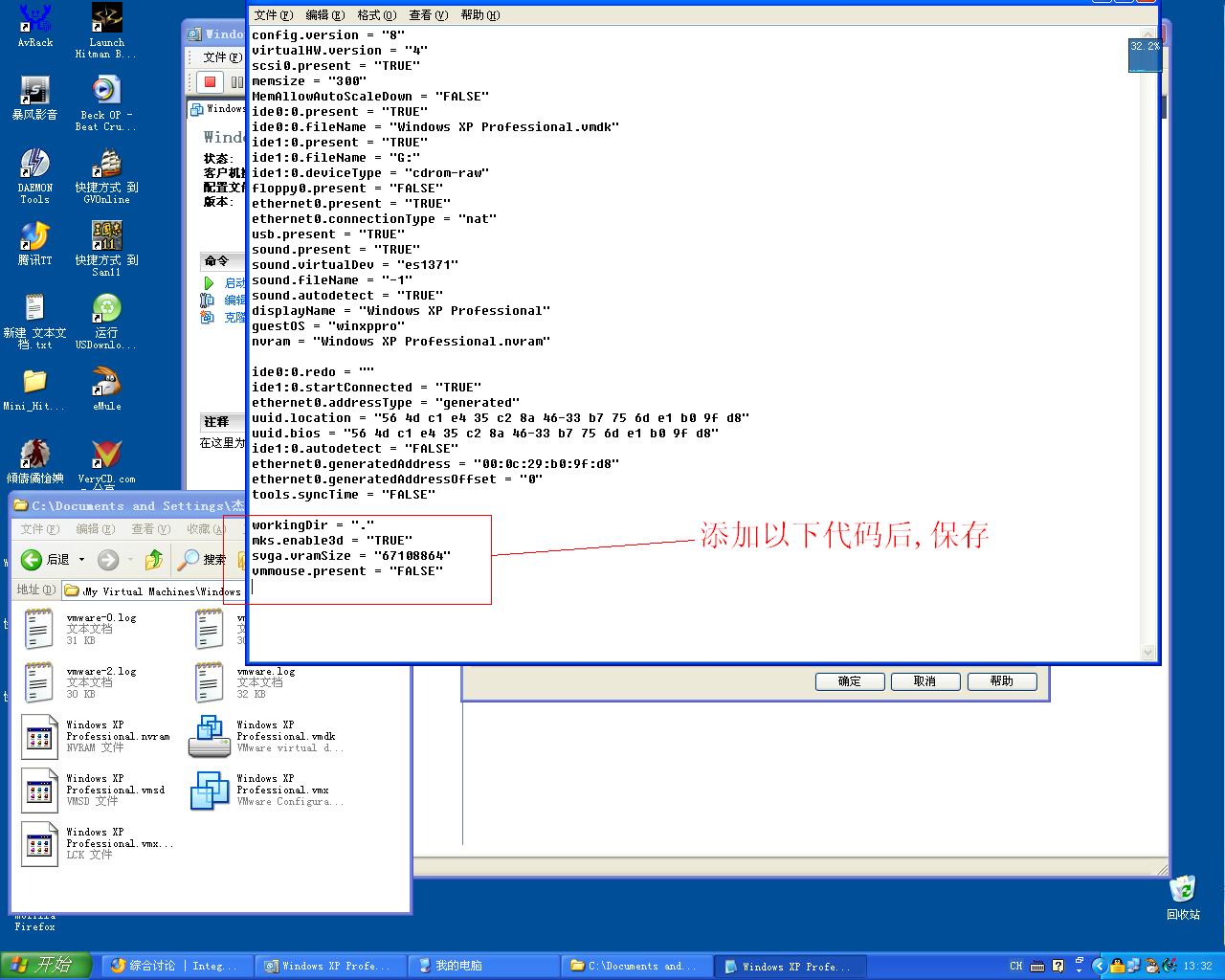Select the Windows XP Professional.nvram file

point(96,736)
